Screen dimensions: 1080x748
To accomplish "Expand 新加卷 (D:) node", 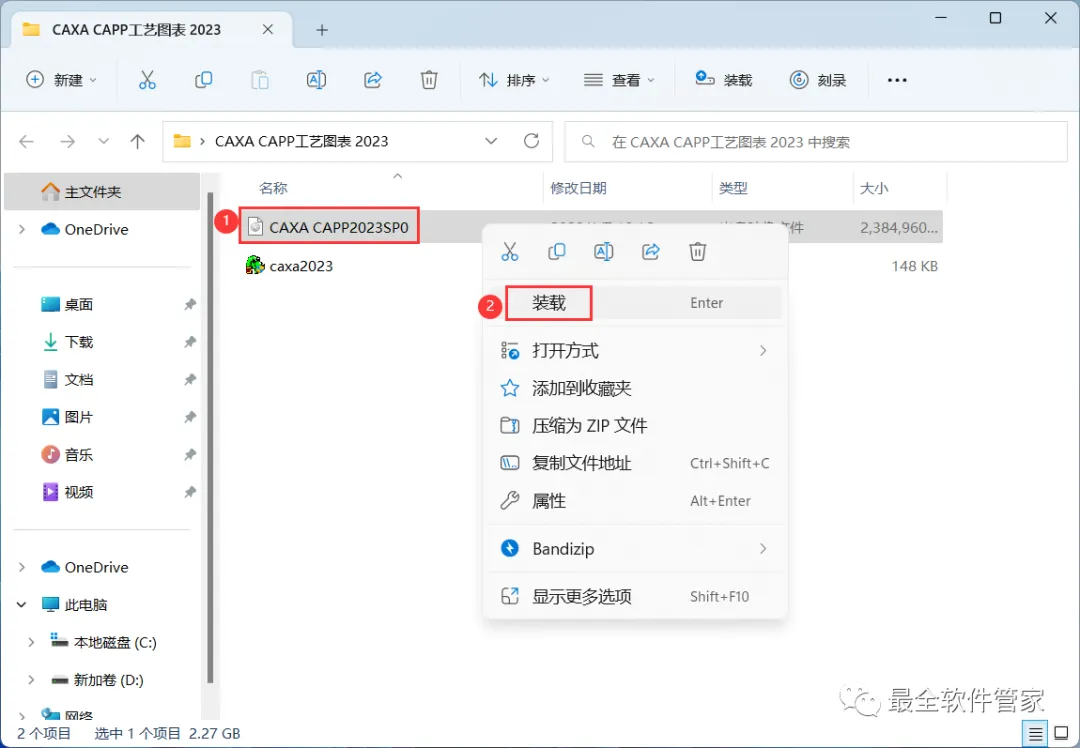I will 31,680.
